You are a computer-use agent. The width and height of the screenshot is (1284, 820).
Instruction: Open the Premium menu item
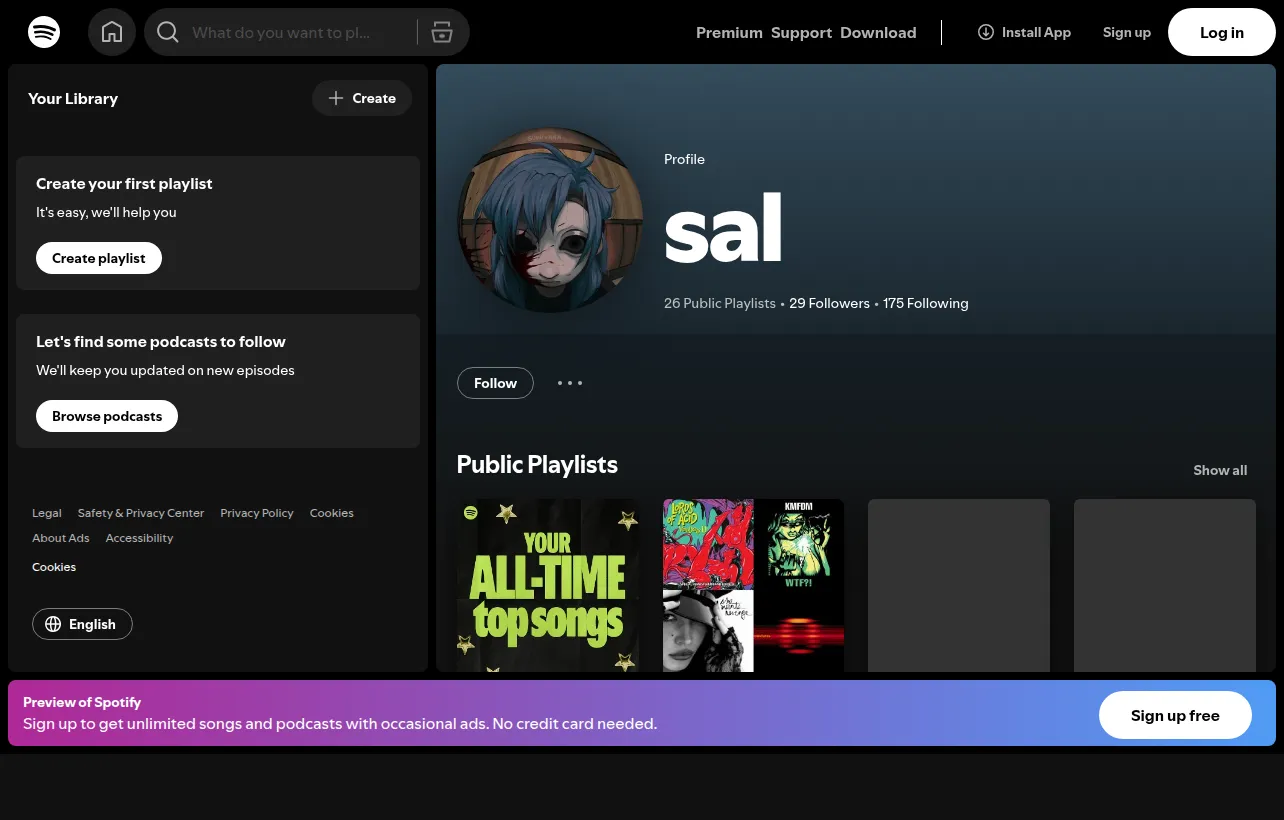(729, 32)
